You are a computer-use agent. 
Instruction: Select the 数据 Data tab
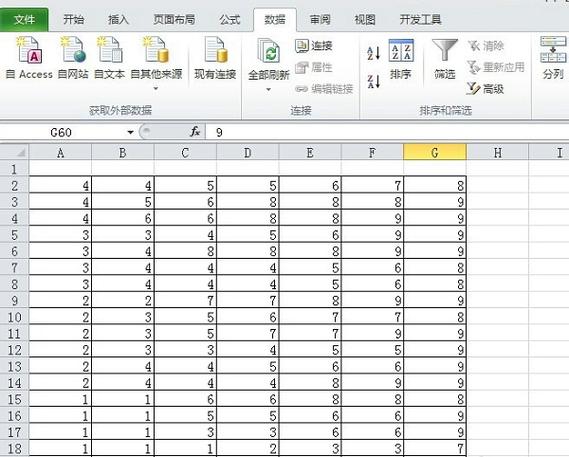click(x=275, y=19)
